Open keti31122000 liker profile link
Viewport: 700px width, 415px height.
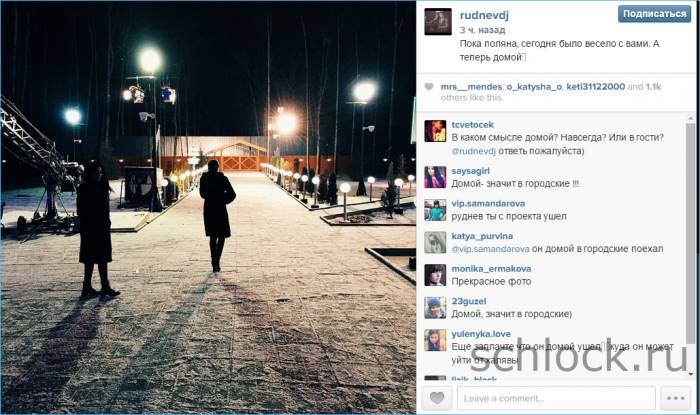coord(596,87)
